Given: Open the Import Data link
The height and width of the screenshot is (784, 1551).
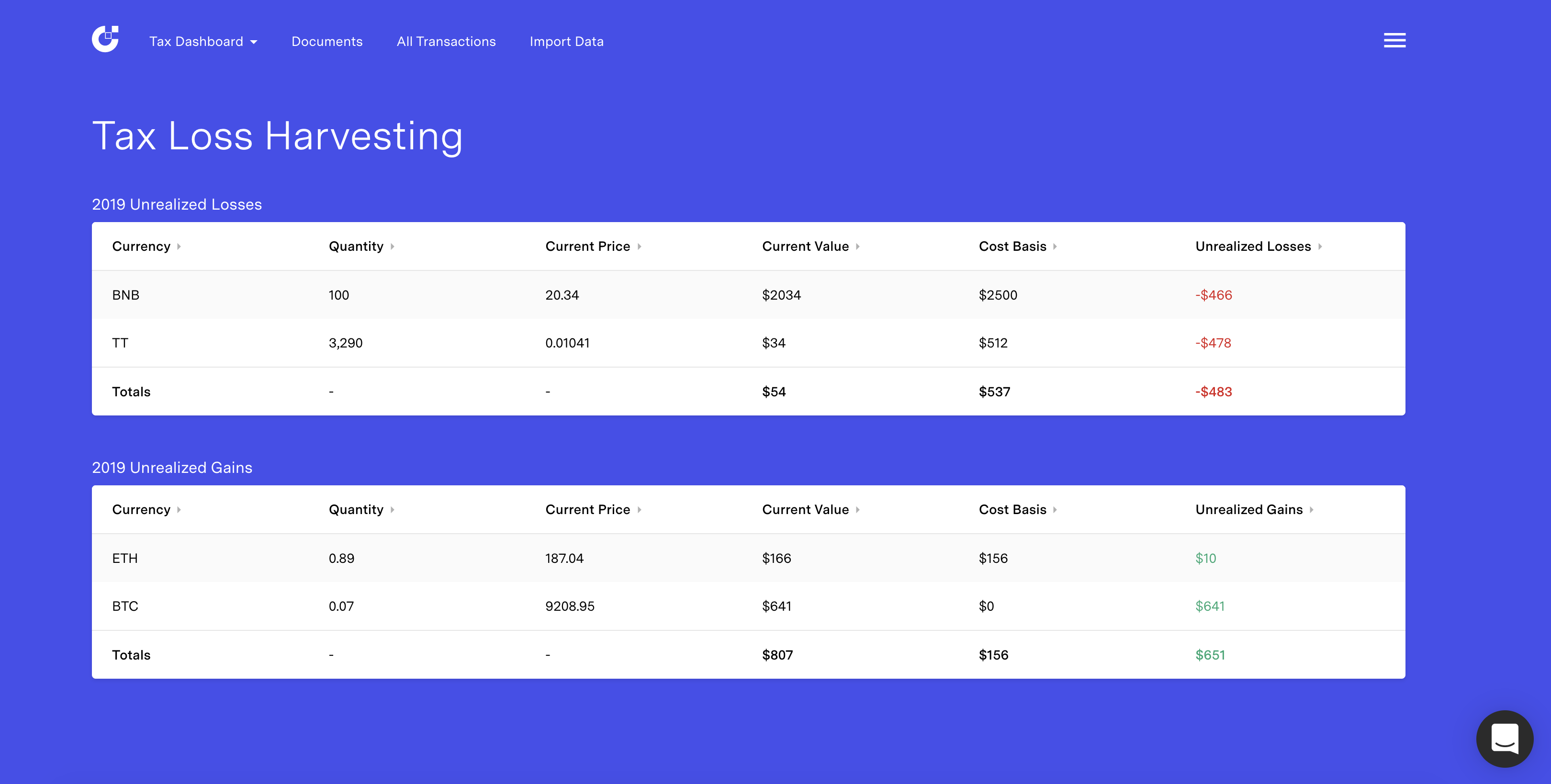Looking at the screenshot, I should [566, 42].
